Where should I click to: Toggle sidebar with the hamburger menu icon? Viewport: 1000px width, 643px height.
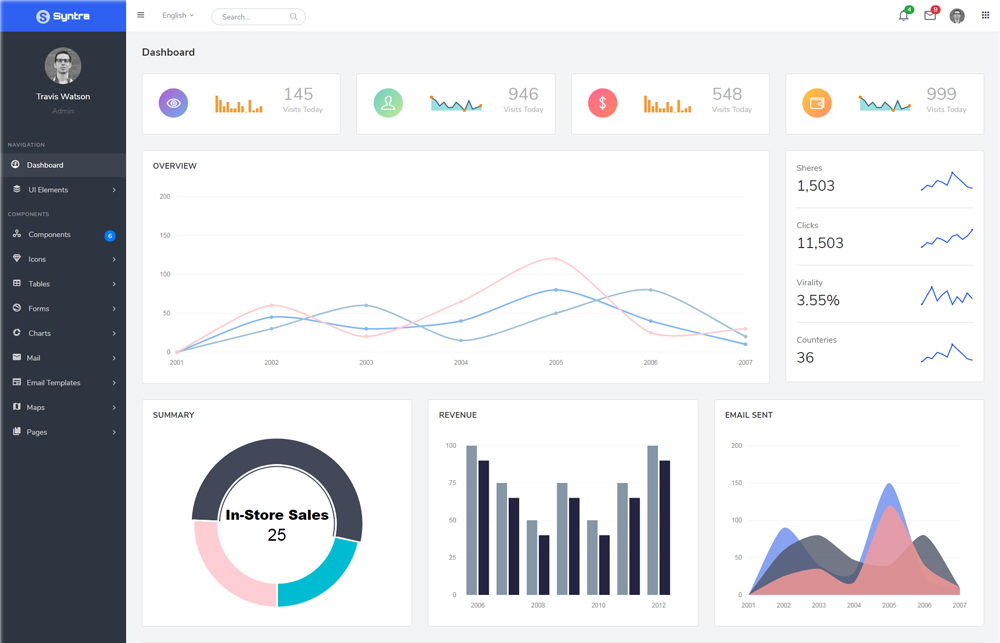tap(141, 16)
